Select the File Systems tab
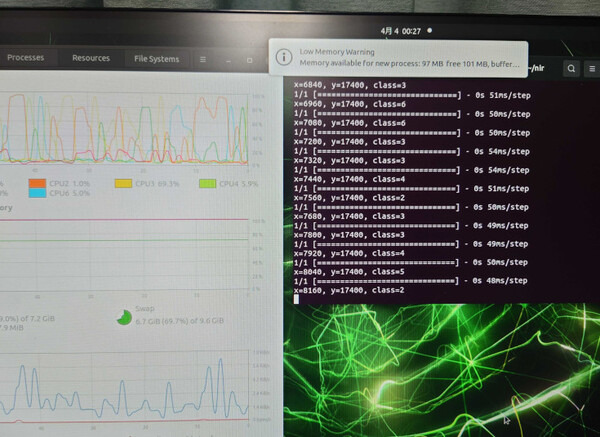This screenshot has width=600, height=437. click(156, 59)
